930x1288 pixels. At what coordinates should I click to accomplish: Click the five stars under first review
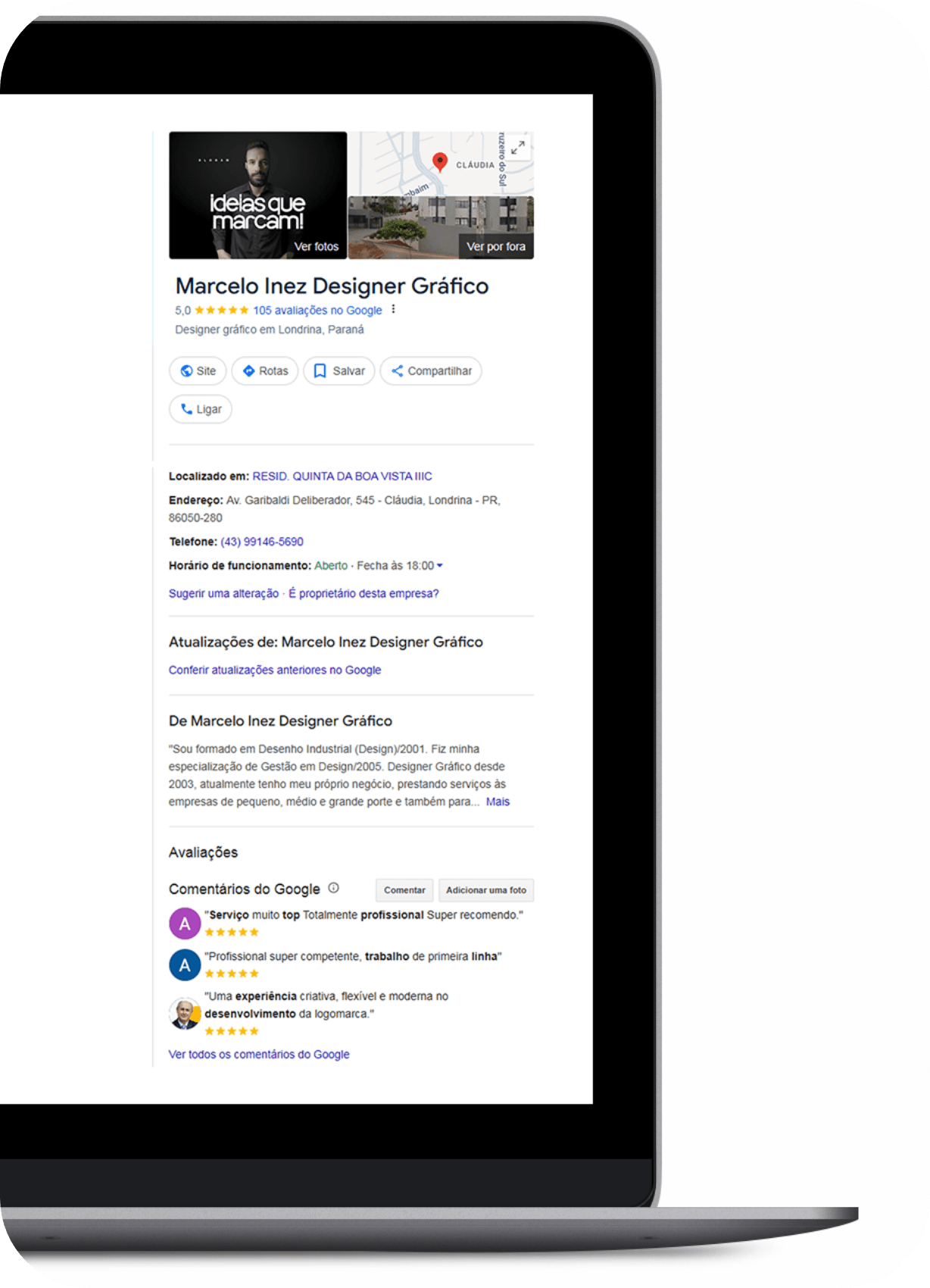tap(232, 932)
